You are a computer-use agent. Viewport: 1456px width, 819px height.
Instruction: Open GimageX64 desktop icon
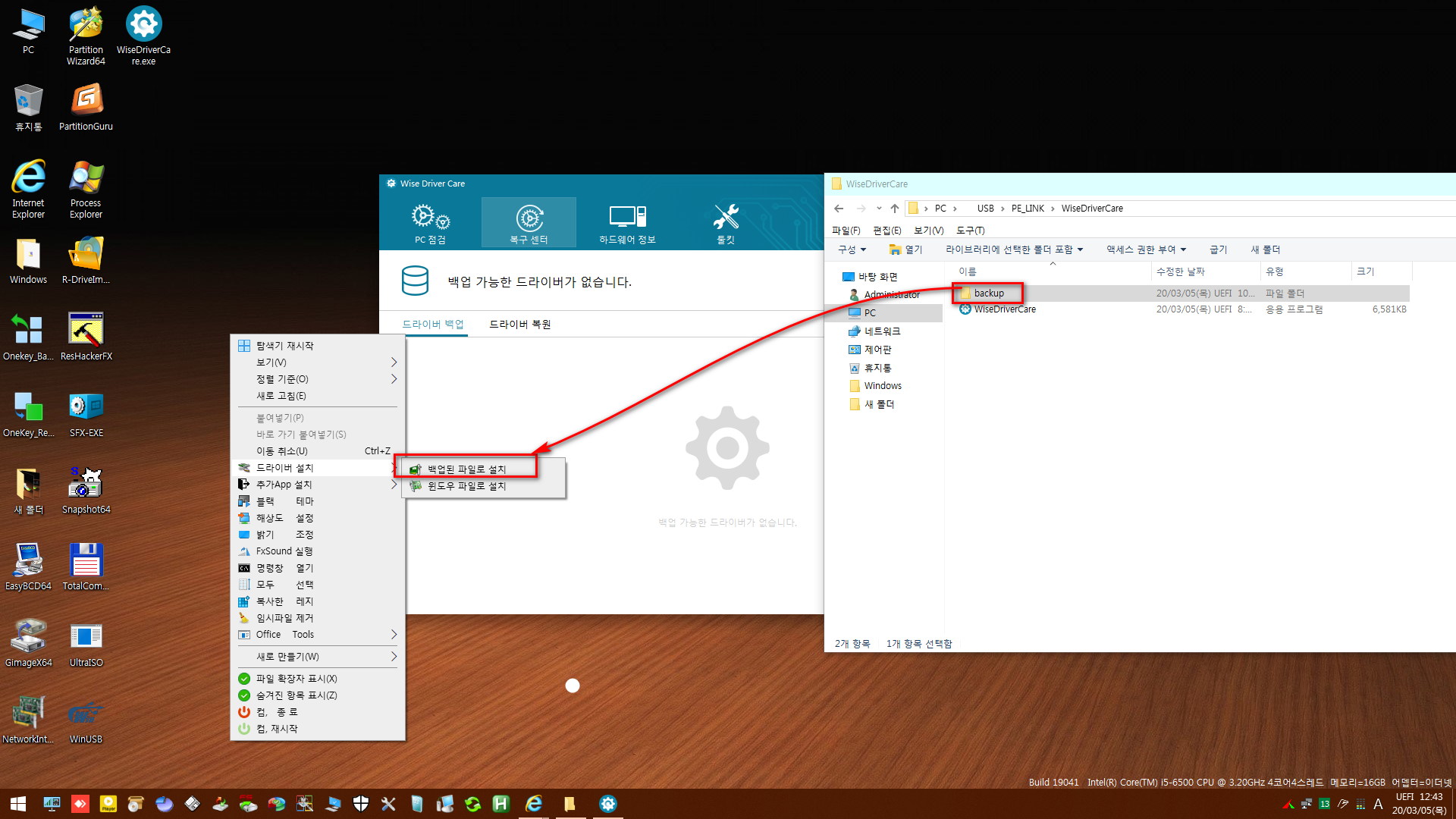click(x=28, y=643)
